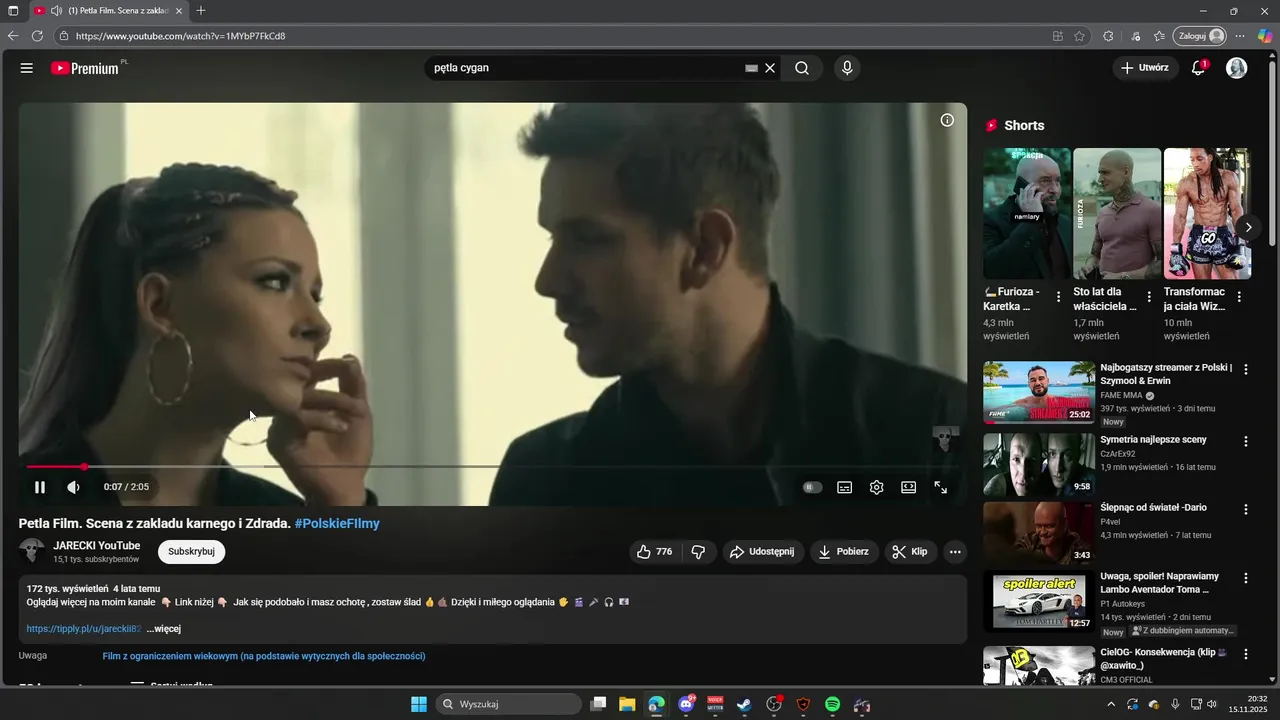Open JARECKI channel avatar
This screenshot has height=720, width=1280.
32,551
